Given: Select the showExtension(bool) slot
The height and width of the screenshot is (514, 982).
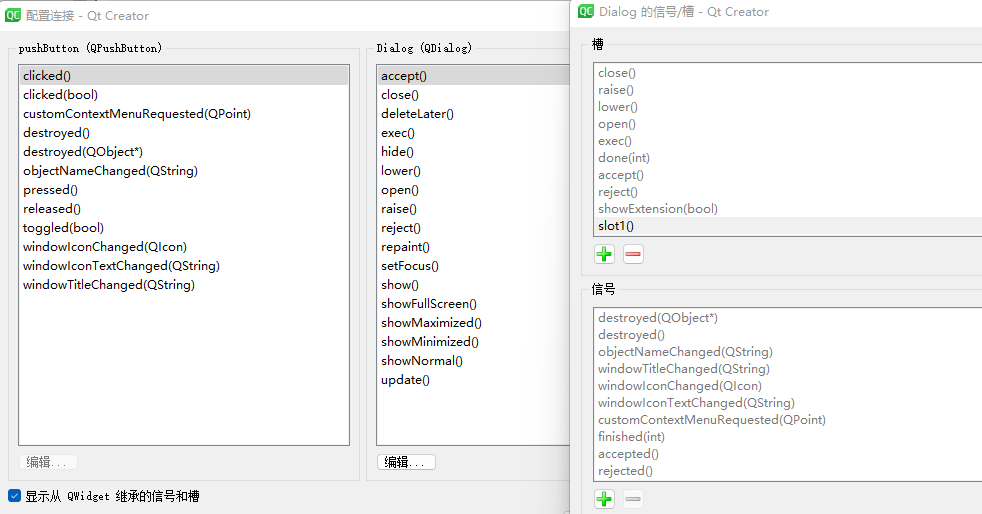Looking at the screenshot, I should click(x=788, y=208).
